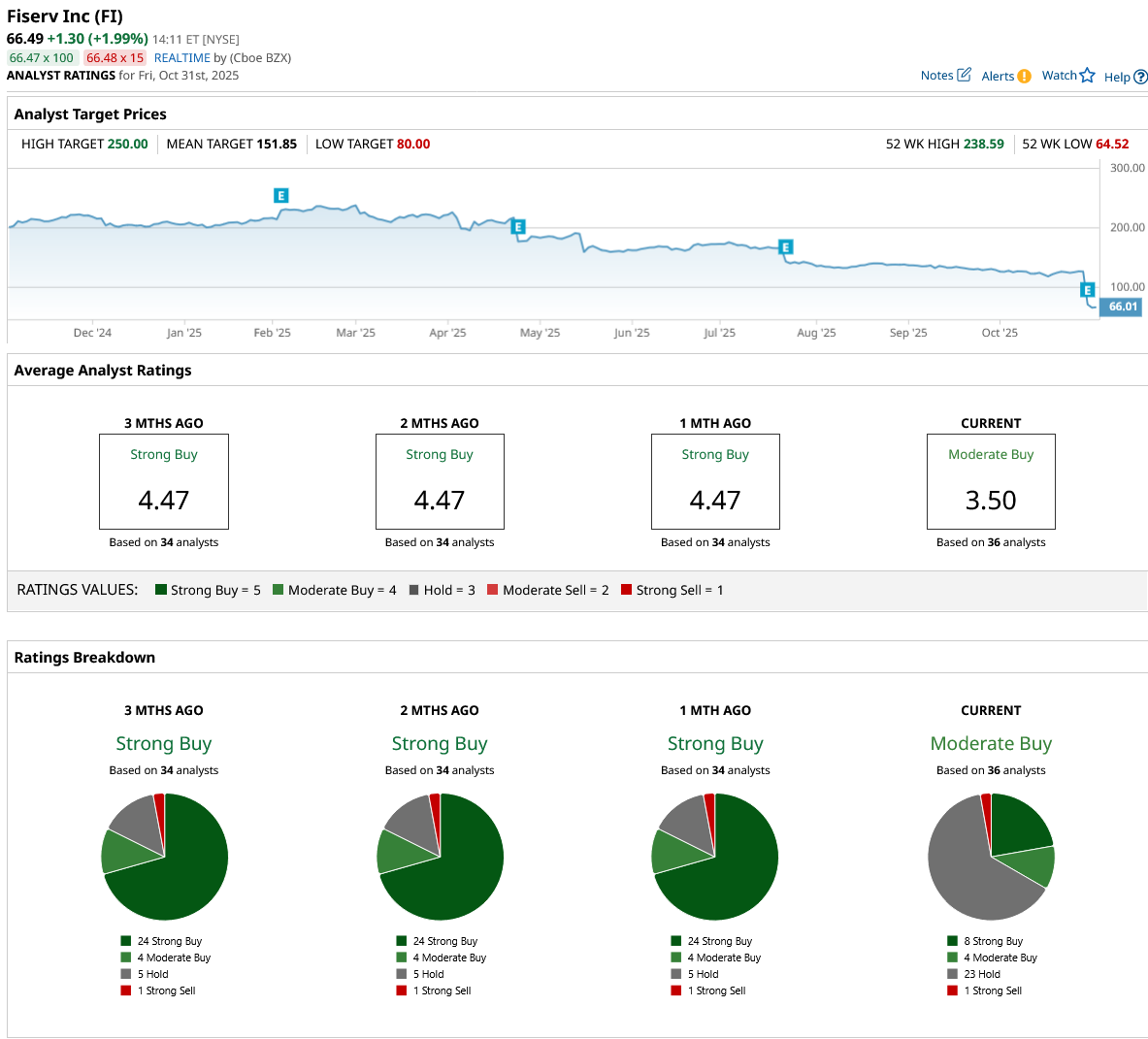
Task: Click the 3 months ago ratings pie chart
Action: (165, 857)
